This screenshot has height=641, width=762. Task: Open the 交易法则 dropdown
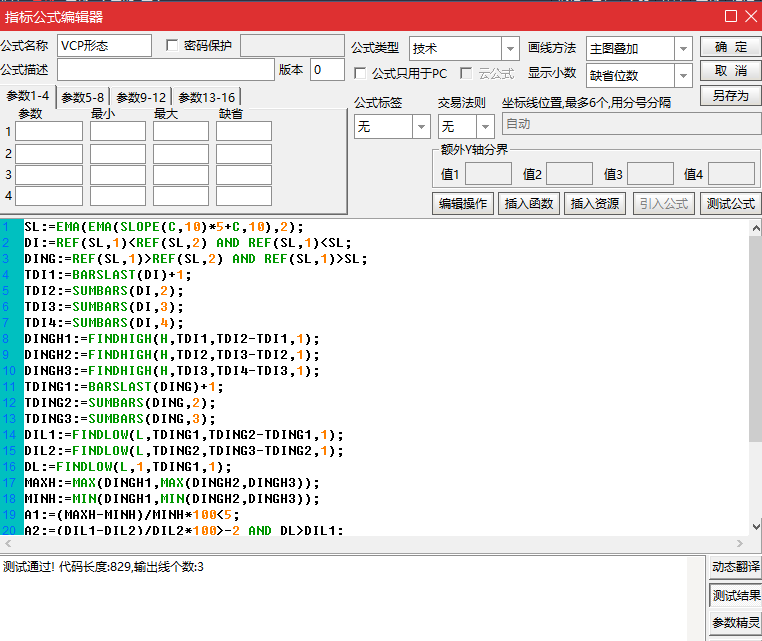(485, 127)
